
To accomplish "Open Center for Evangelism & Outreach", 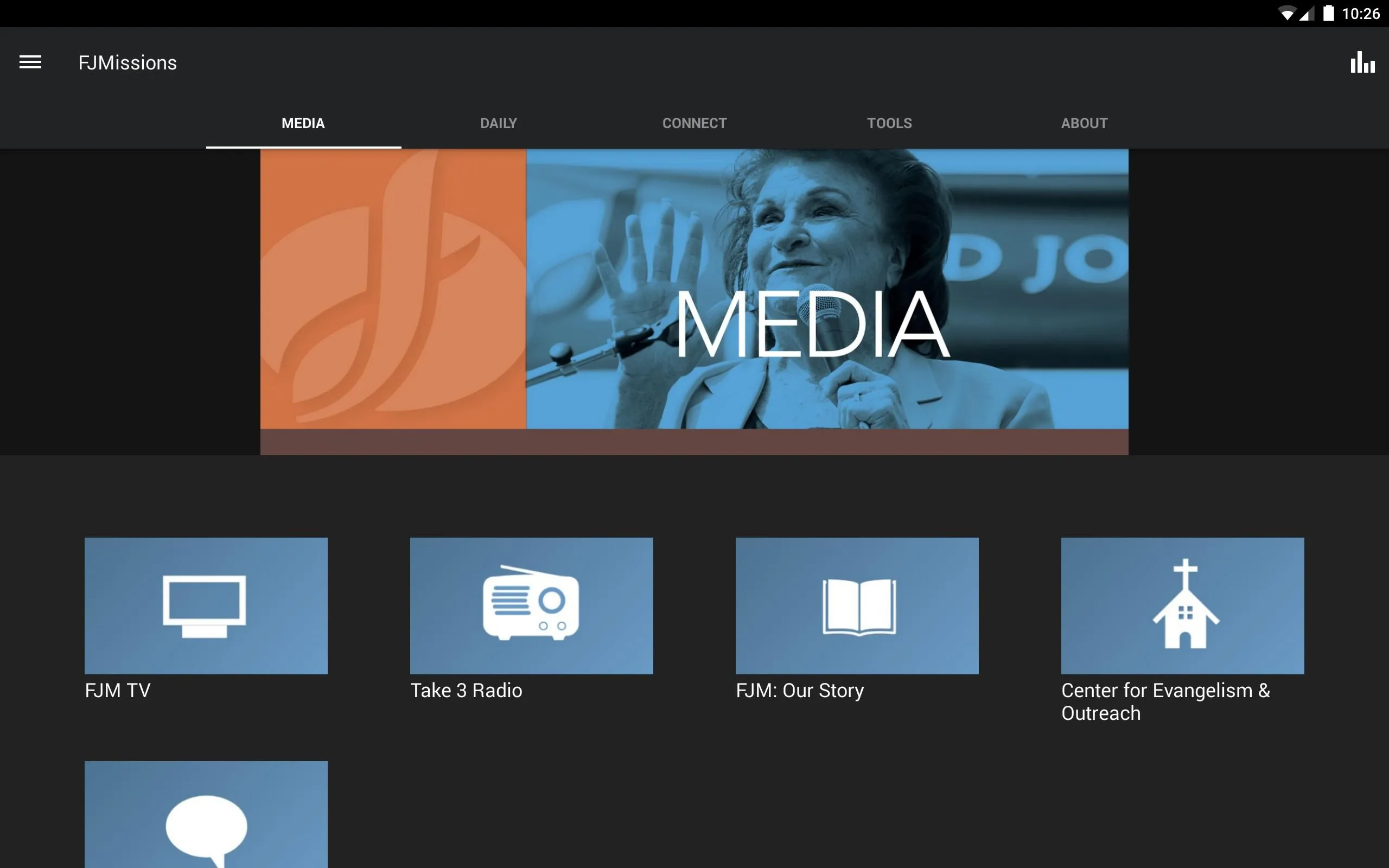I will point(1183,606).
